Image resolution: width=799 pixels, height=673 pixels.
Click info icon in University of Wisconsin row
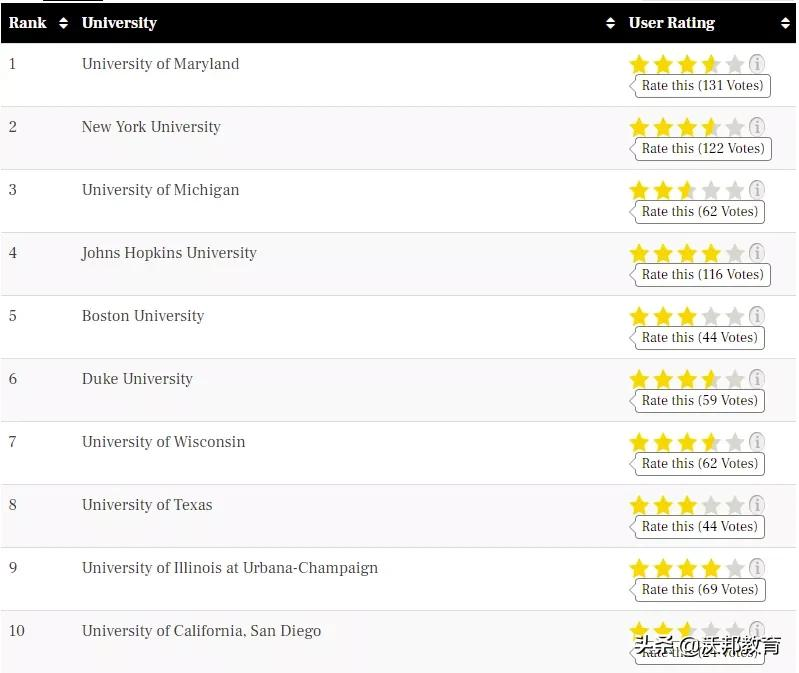pyautogui.click(x=757, y=442)
